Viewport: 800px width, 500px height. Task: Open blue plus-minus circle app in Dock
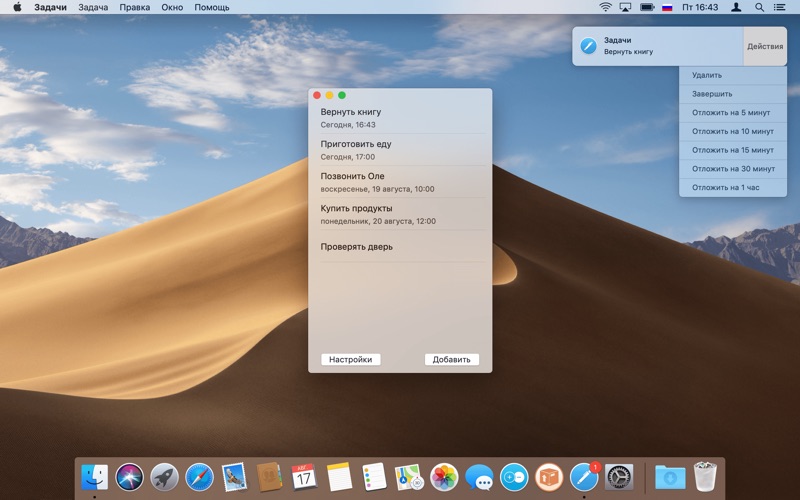tap(514, 478)
